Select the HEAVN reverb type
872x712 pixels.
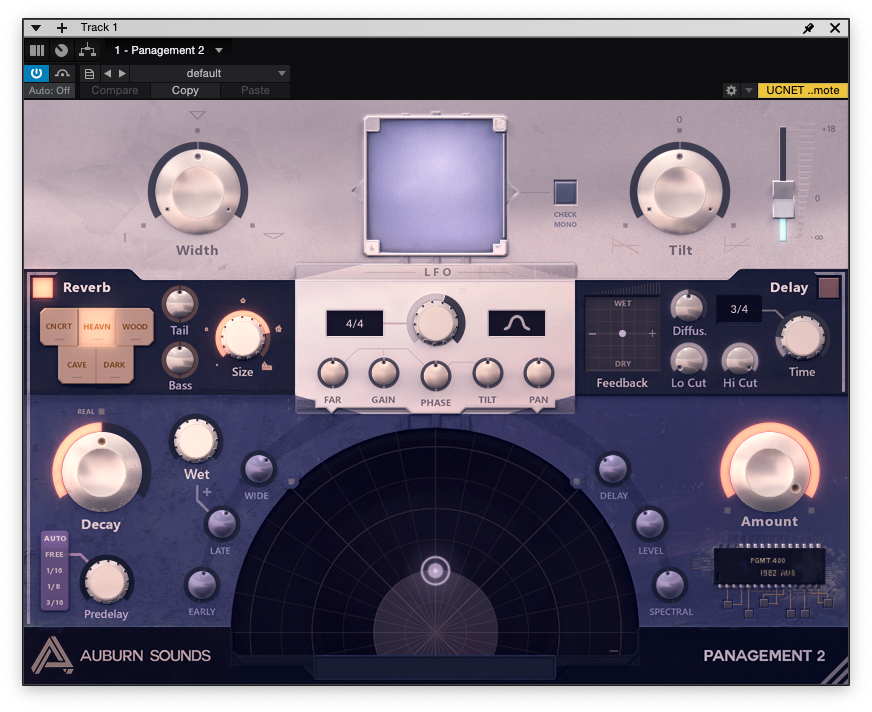click(x=97, y=327)
